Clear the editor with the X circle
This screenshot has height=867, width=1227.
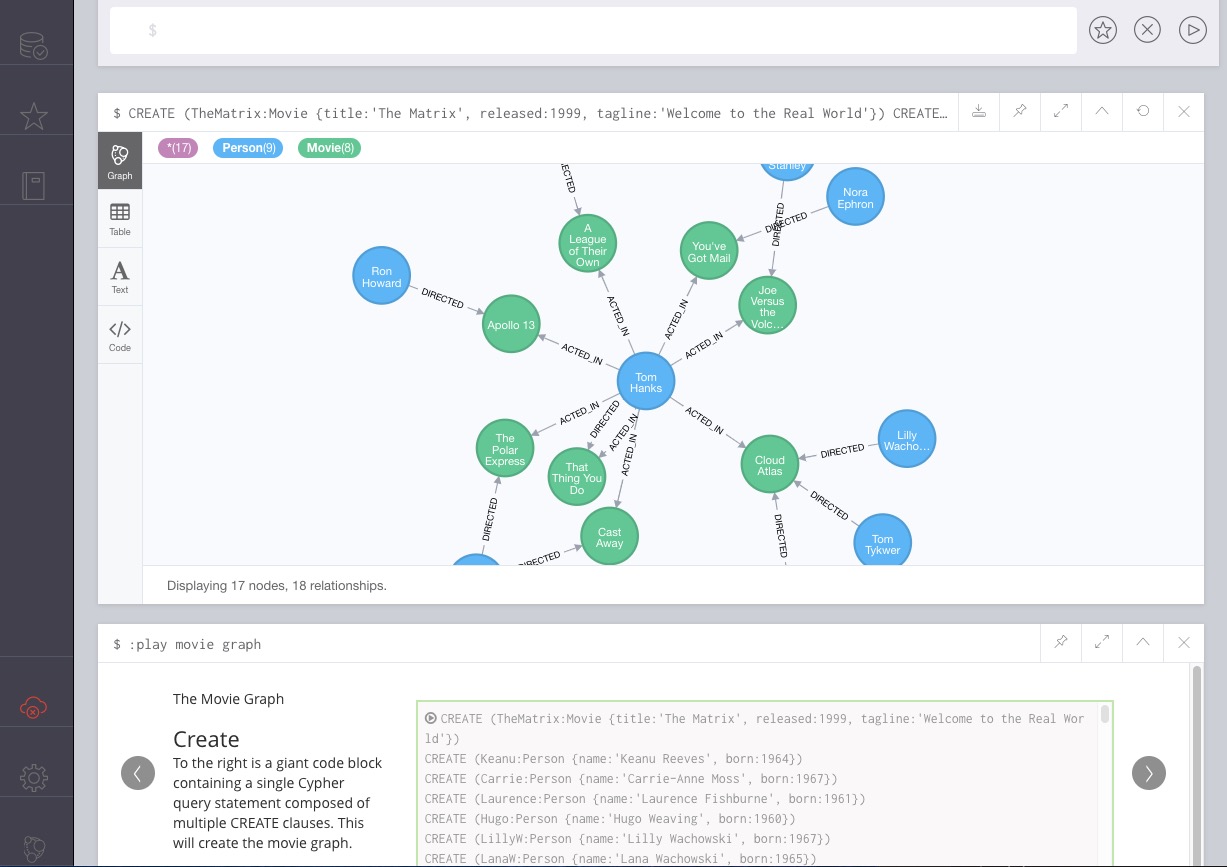click(x=1147, y=30)
